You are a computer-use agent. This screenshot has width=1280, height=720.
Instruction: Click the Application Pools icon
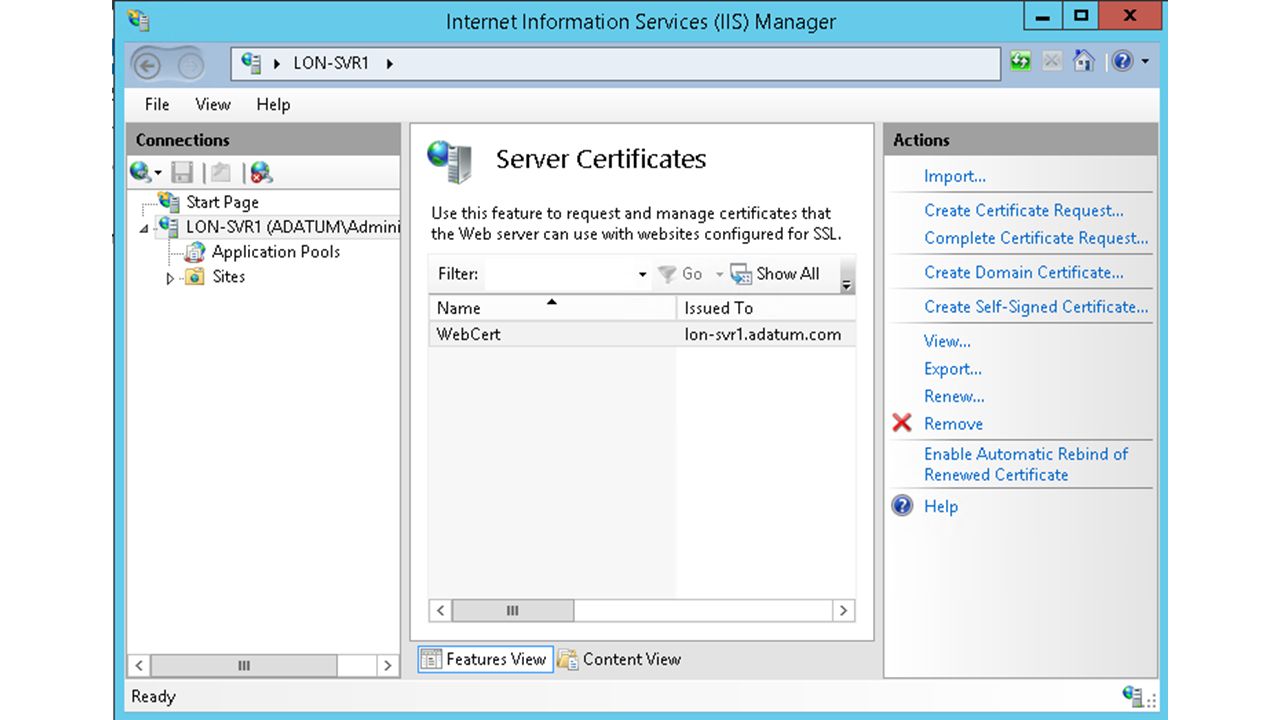194,252
